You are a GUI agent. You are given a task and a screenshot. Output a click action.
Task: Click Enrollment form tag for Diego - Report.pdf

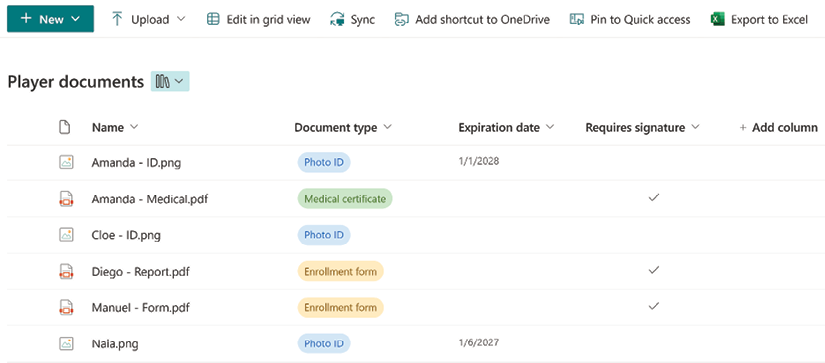point(340,271)
